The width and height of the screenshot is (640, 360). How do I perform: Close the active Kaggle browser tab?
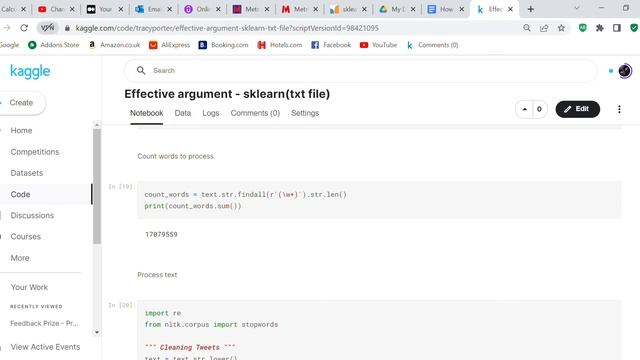point(510,9)
